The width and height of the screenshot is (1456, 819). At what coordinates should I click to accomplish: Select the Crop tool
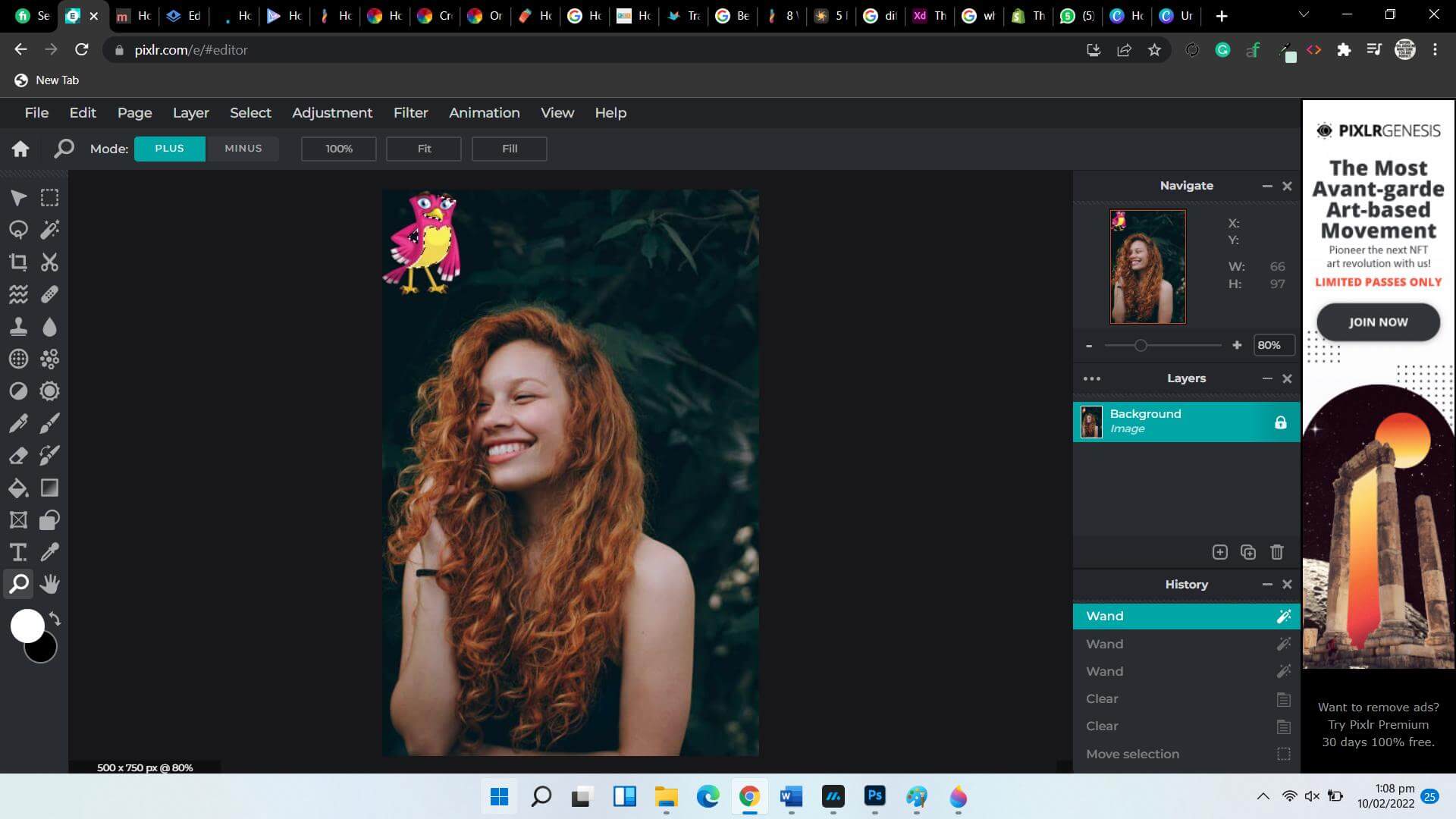[x=18, y=262]
